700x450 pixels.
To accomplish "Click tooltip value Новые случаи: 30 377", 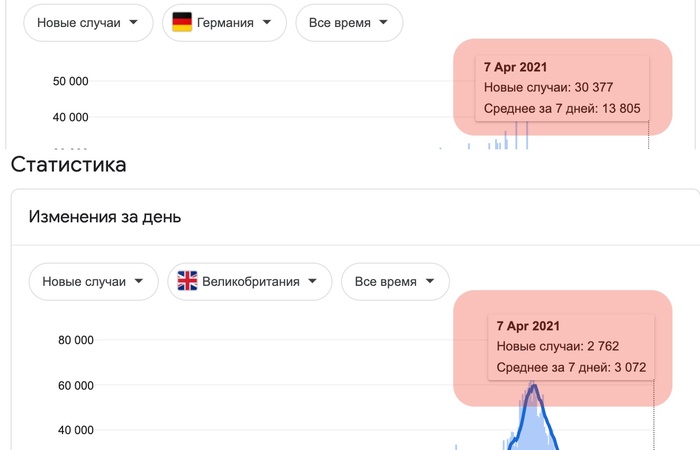I will (x=538, y=88).
